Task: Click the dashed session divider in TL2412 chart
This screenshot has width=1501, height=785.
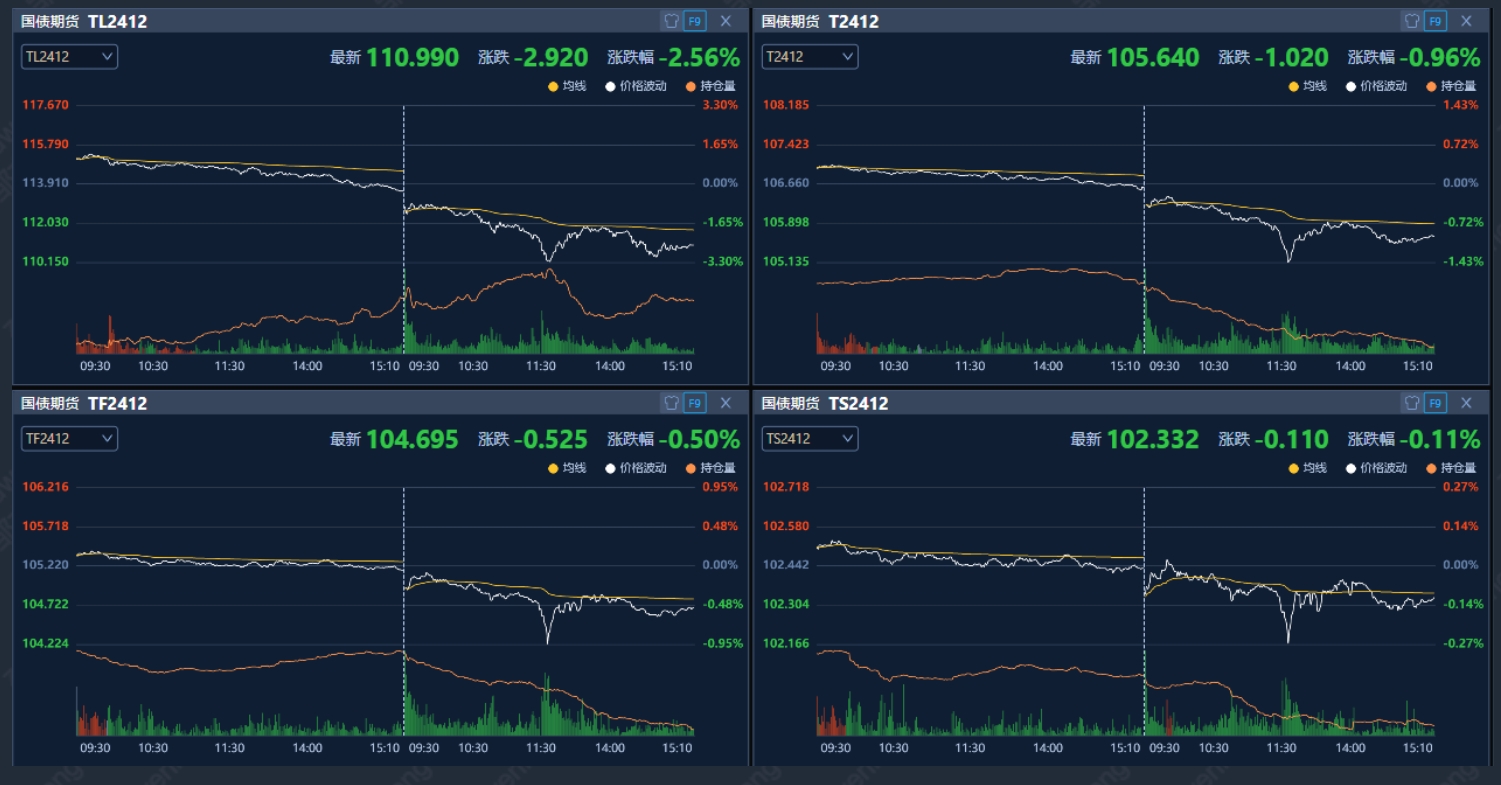Action: point(403,230)
